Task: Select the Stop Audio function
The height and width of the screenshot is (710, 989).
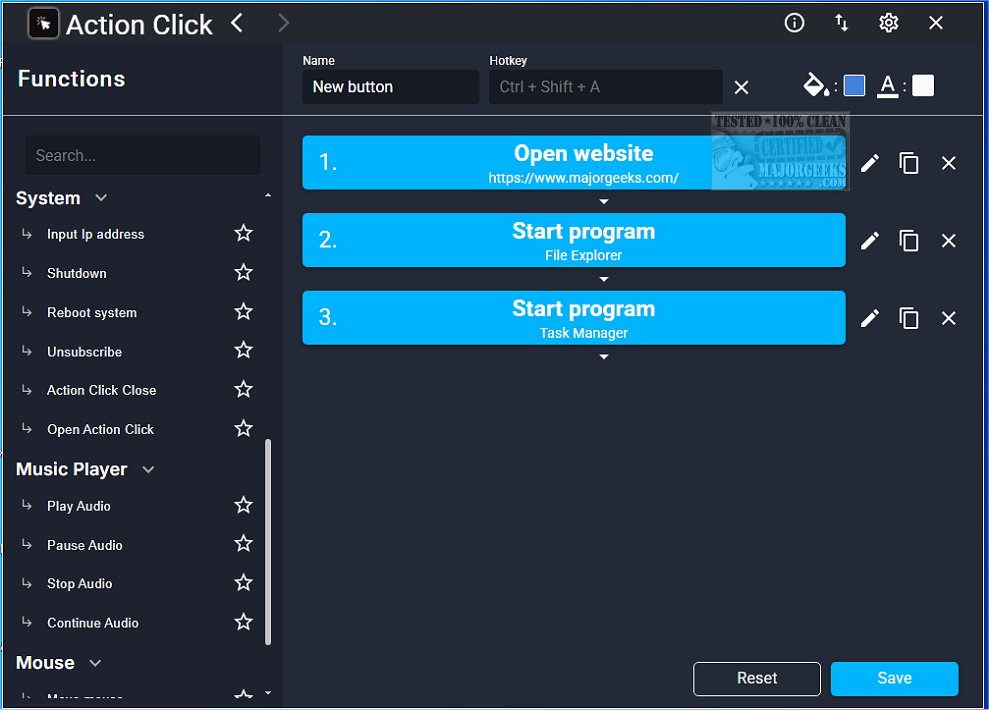Action: [79, 584]
